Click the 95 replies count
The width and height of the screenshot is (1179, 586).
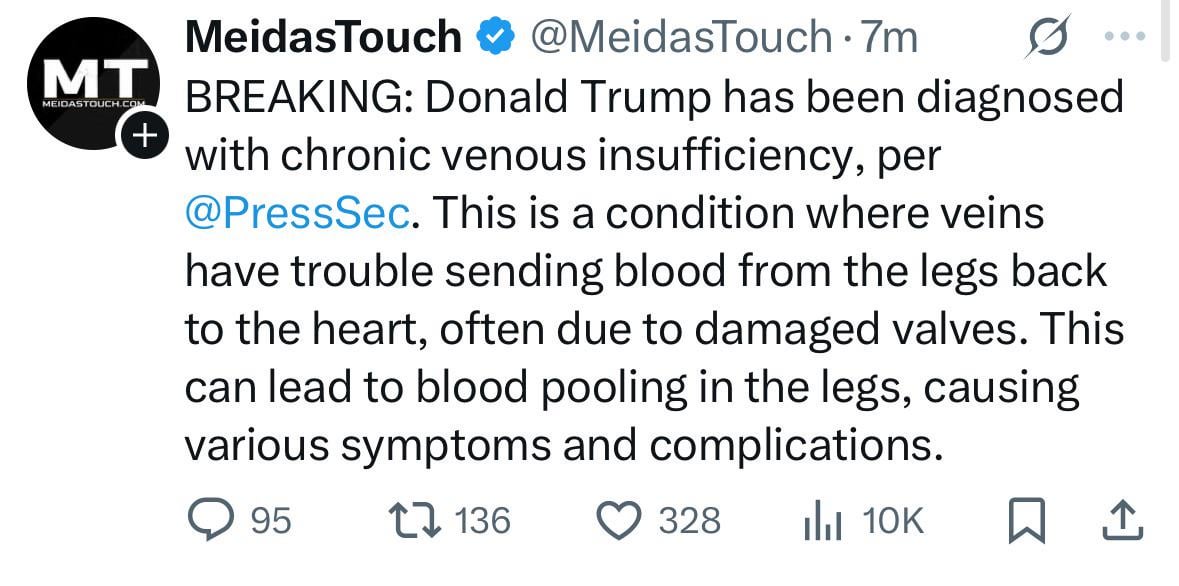click(271, 521)
